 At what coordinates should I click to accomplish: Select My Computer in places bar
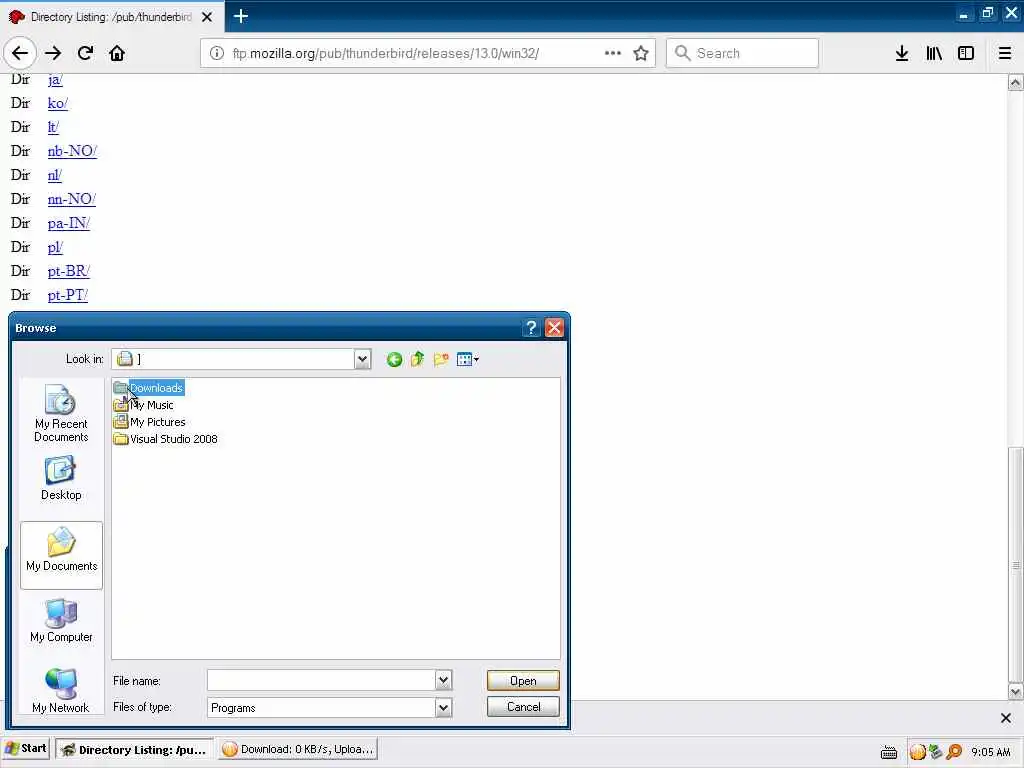61,621
